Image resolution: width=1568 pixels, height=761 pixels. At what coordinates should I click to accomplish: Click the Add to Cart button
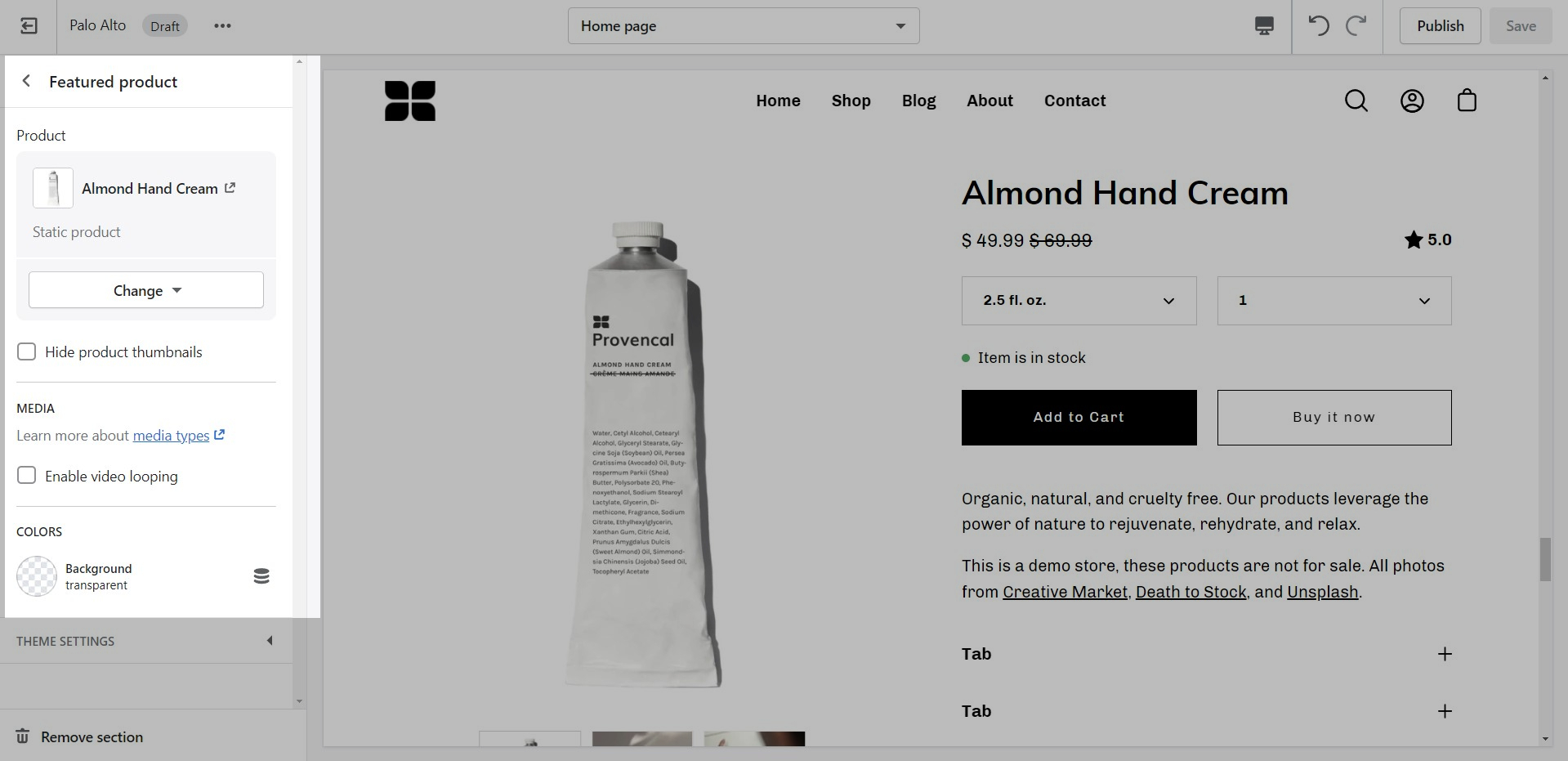tap(1079, 418)
